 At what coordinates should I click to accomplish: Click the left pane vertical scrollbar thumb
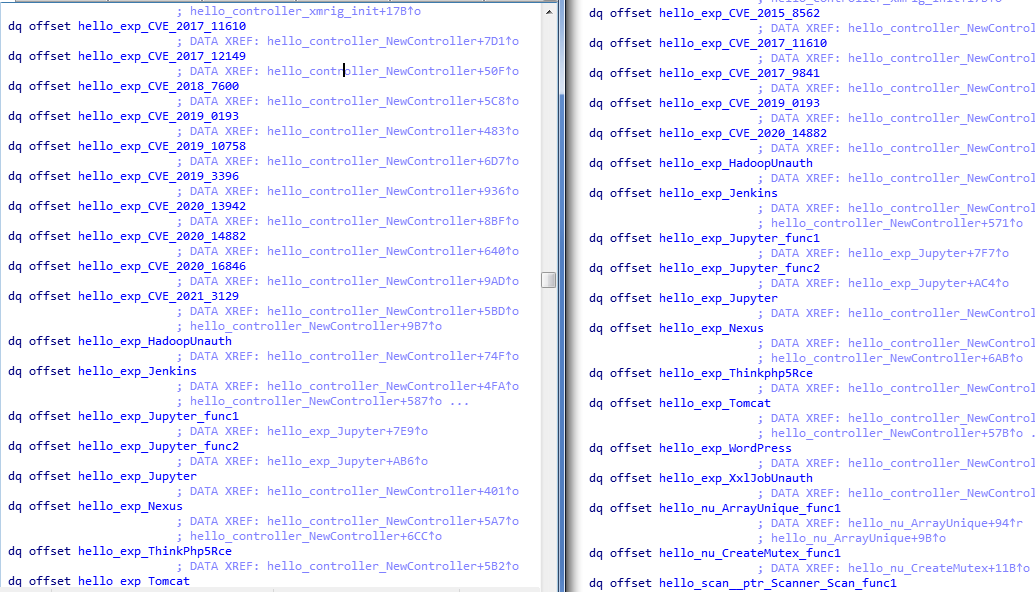[x=549, y=280]
